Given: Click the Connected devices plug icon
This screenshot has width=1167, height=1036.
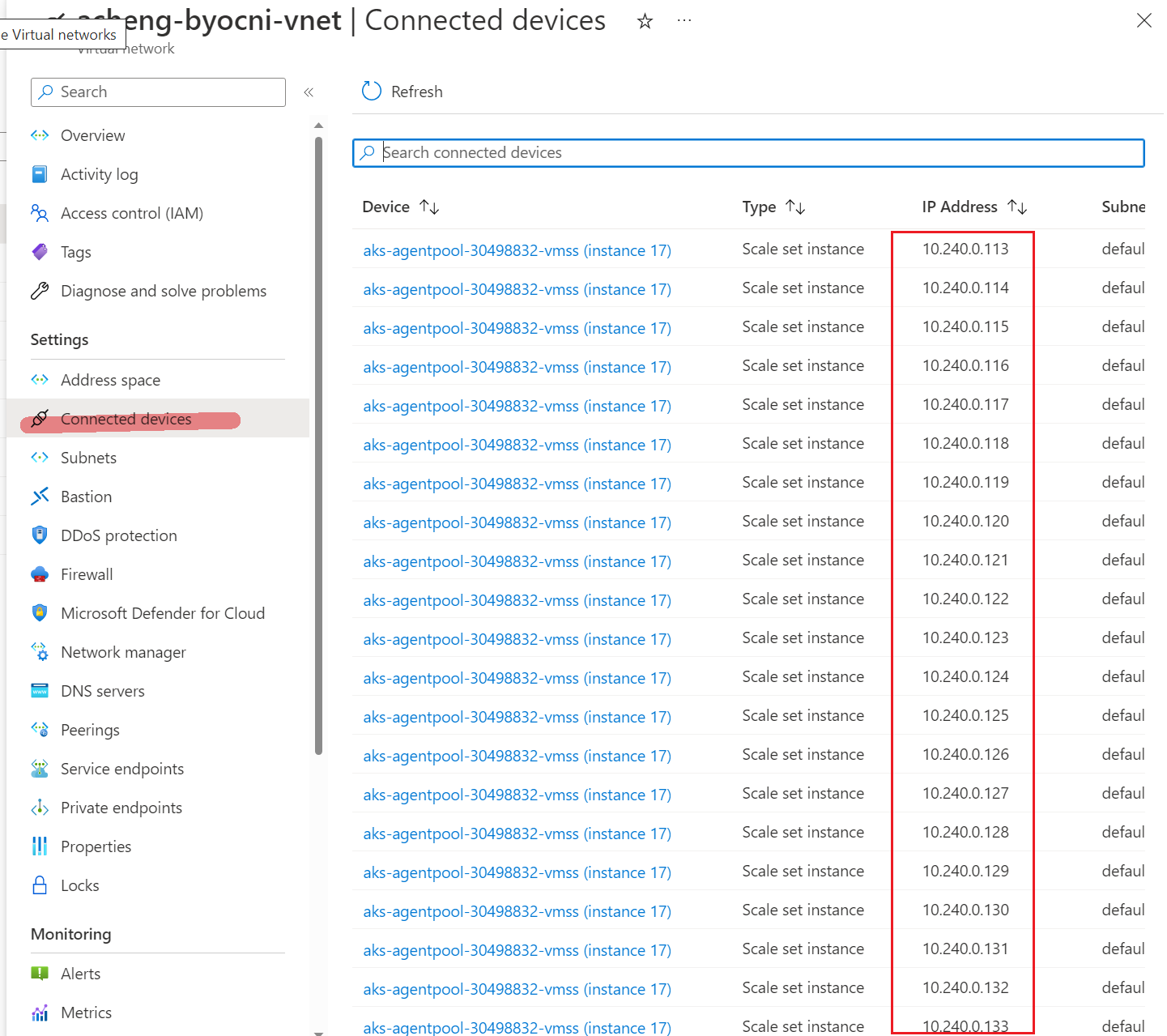Looking at the screenshot, I should (40, 419).
